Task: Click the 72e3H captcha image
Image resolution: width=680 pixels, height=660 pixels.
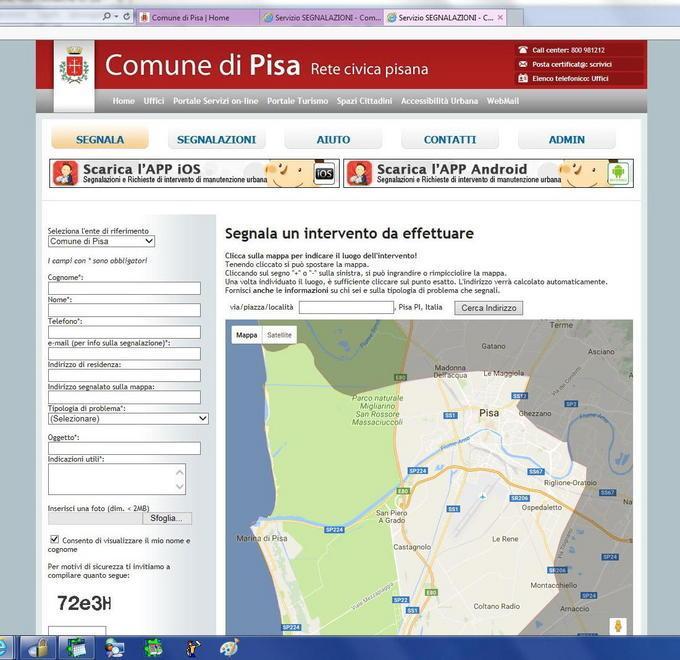Action: coord(84,603)
